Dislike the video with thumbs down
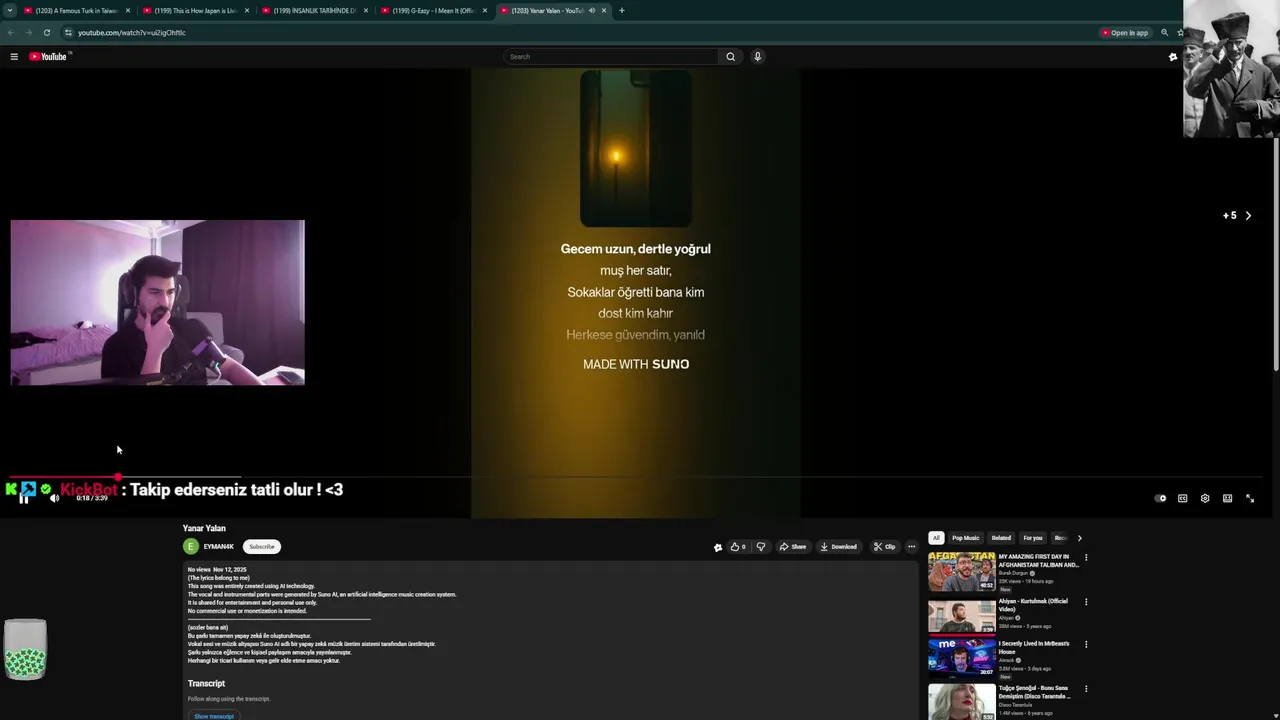1280x720 pixels. 761,547
